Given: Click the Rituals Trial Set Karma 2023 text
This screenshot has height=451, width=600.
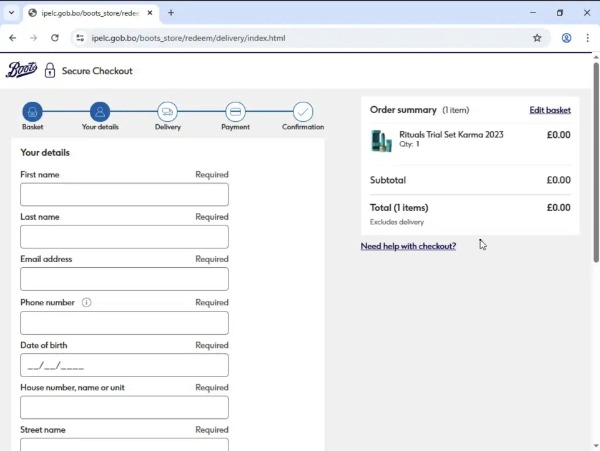Looking at the screenshot, I should [451, 135].
